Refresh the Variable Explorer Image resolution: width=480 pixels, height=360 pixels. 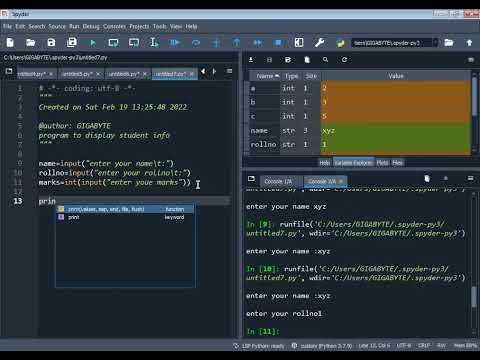pos(344,60)
